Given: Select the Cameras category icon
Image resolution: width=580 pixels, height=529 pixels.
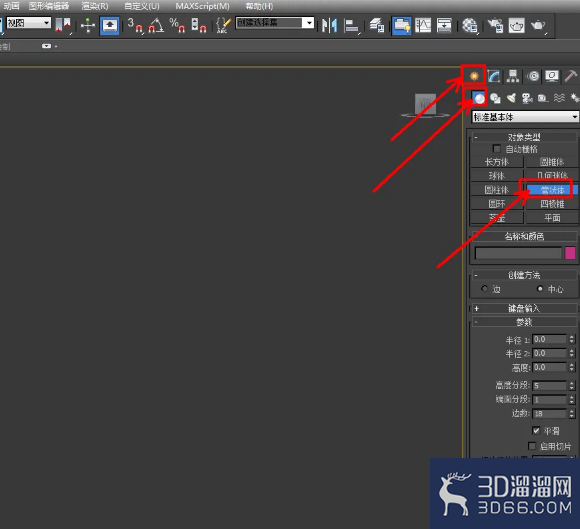Looking at the screenshot, I should [527, 98].
